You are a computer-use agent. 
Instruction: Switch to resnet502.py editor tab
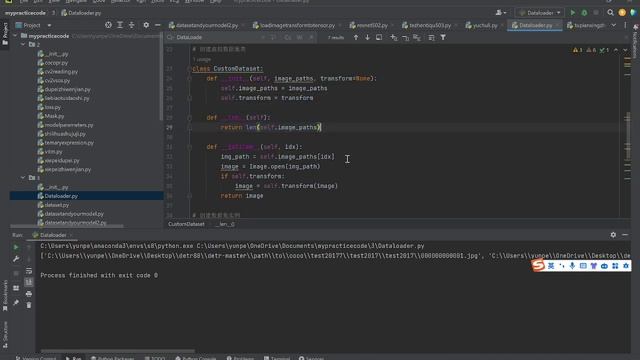(369, 25)
